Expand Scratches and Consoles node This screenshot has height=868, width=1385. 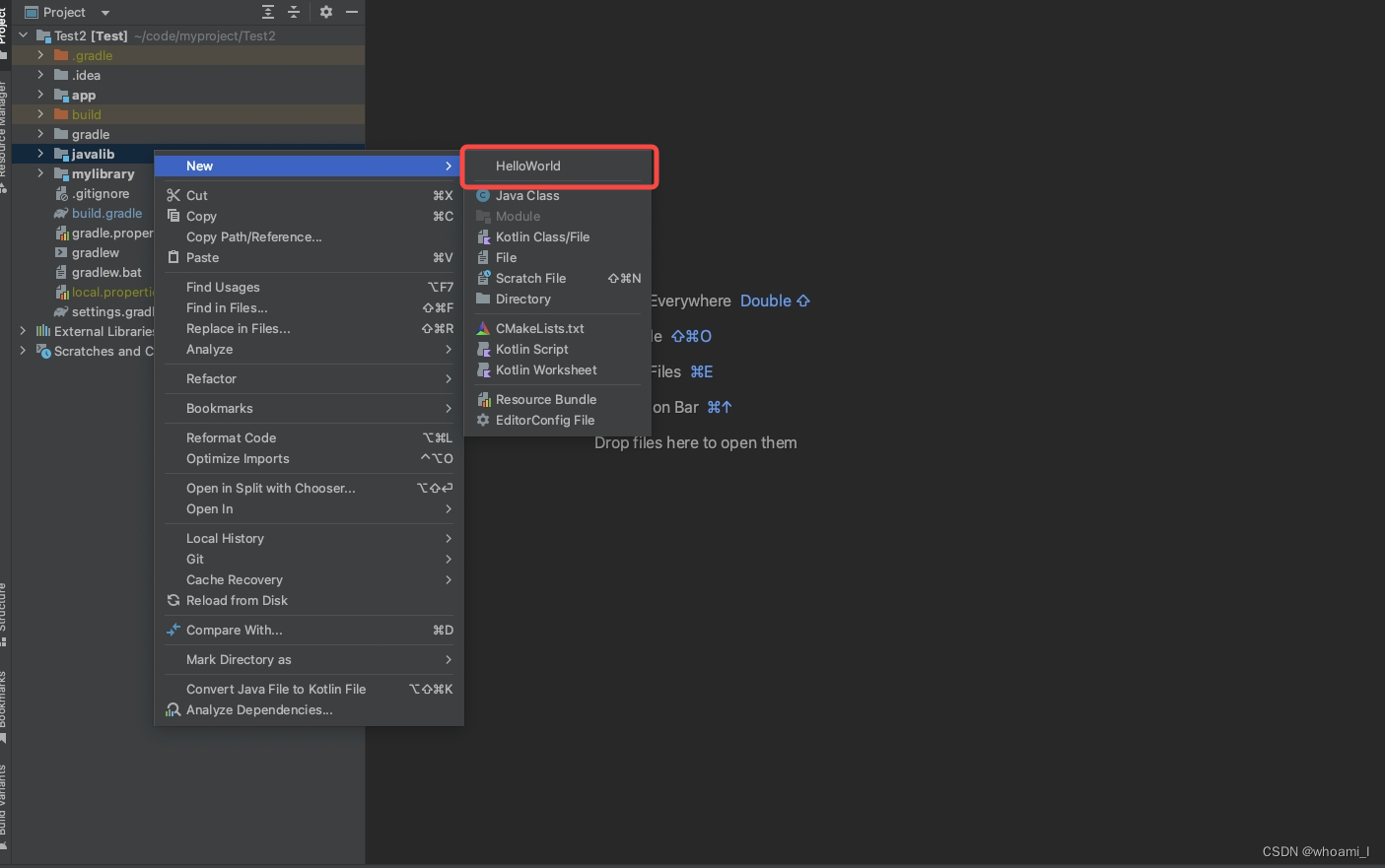[24, 351]
